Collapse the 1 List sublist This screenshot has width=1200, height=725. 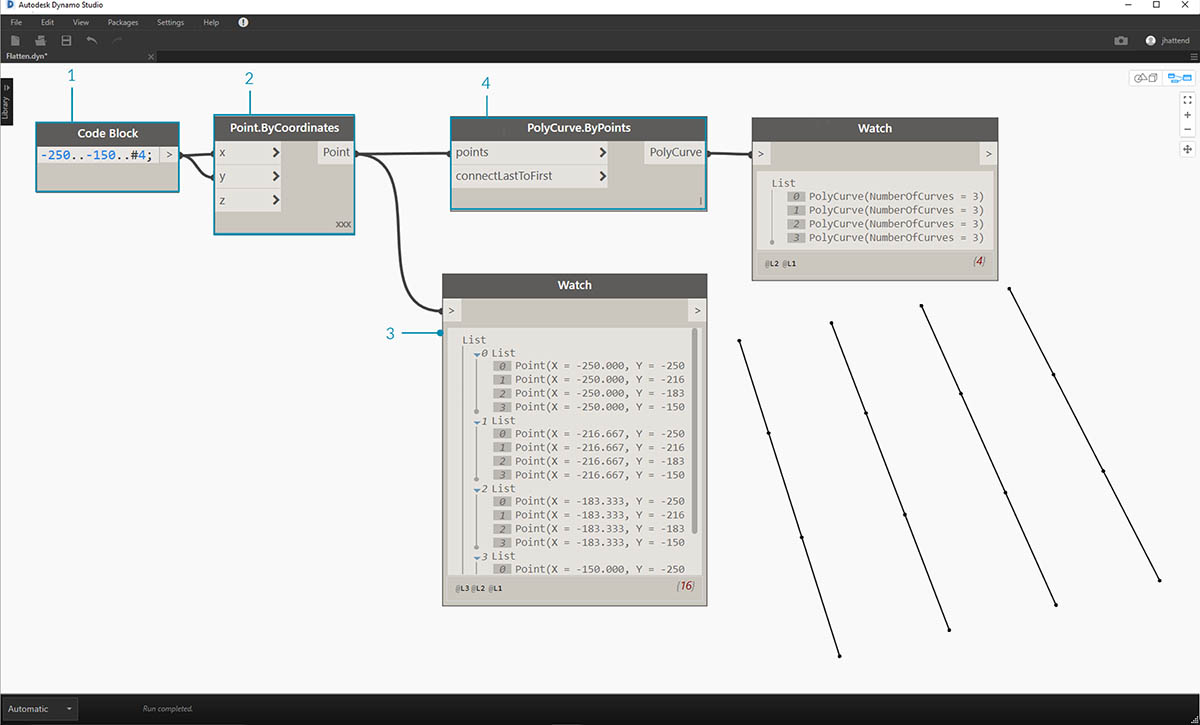pyautogui.click(x=476, y=421)
